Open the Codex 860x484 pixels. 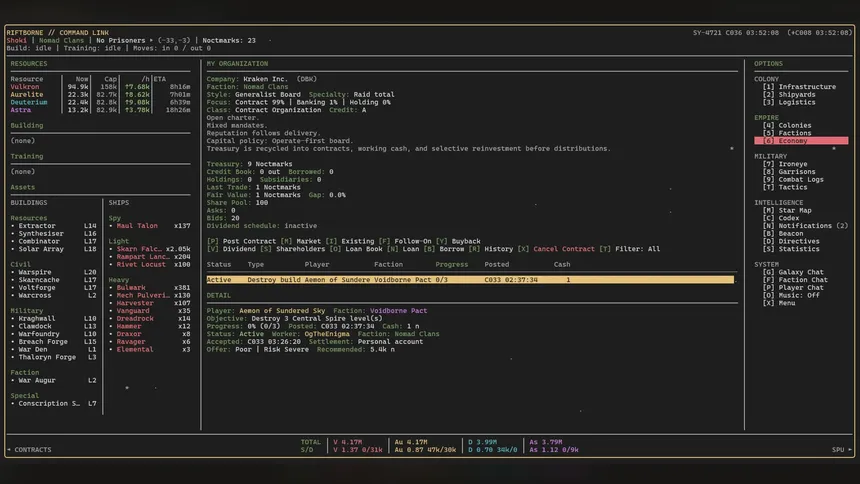point(780,218)
